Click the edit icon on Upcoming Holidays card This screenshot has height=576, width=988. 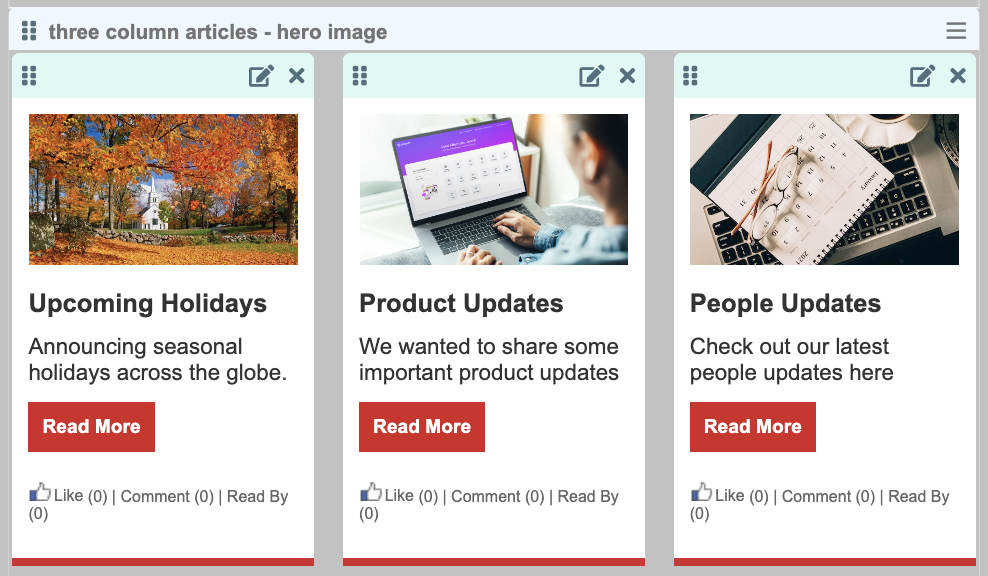click(x=261, y=76)
